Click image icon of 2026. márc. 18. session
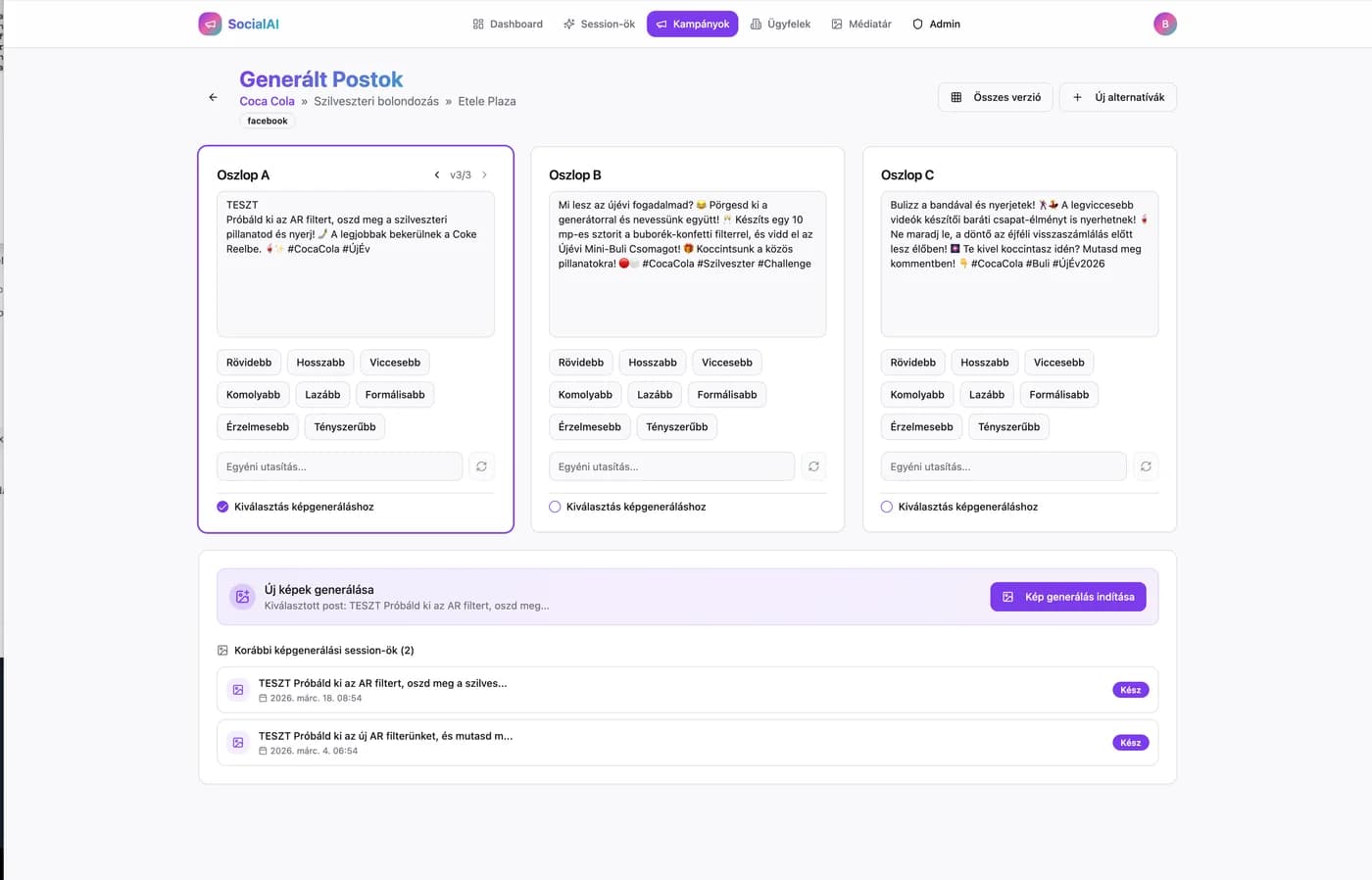Screen dimensions: 1372x880 click(238, 690)
